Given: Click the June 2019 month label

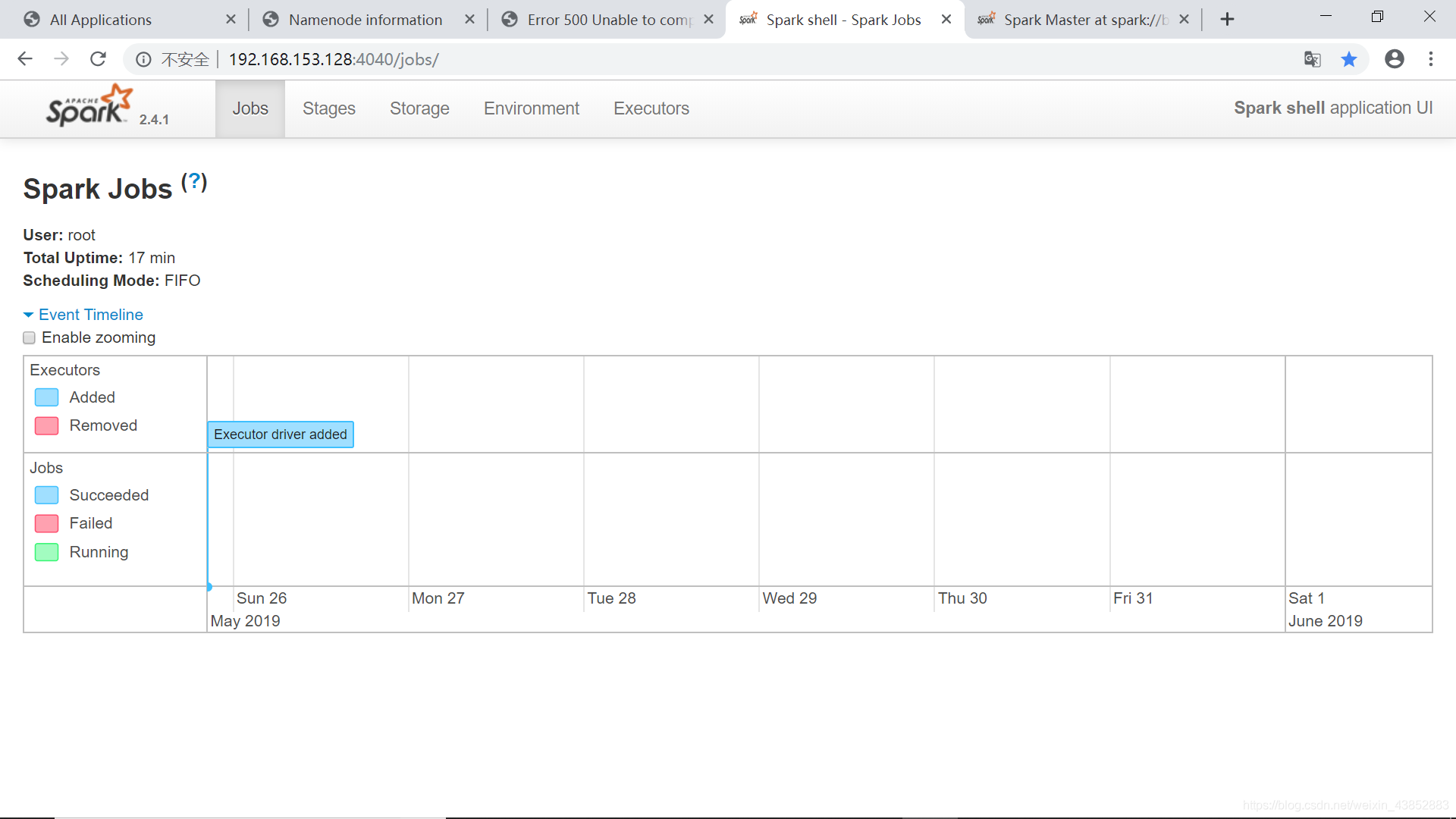Looking at the screenshot, I should 1326,621.
